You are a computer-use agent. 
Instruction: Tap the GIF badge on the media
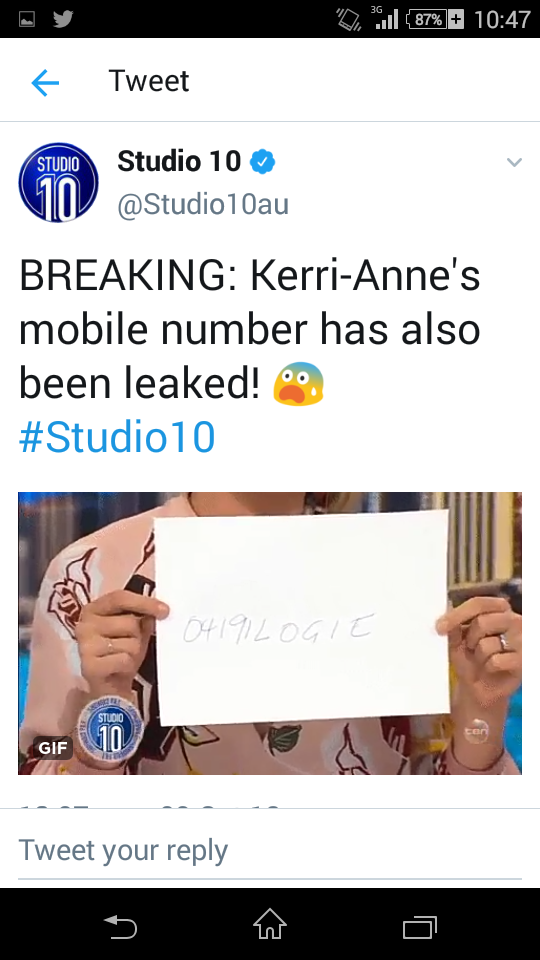coord(53,748)
